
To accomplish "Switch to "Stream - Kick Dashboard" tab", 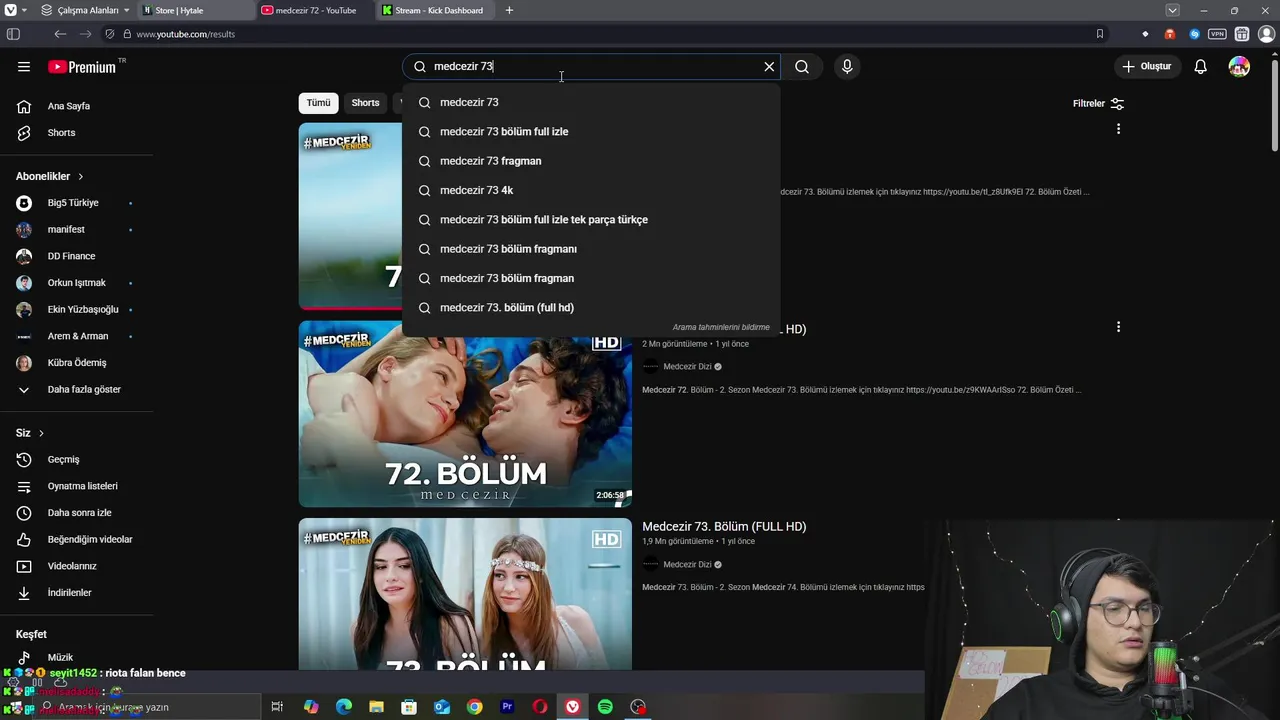I will 435,10.
